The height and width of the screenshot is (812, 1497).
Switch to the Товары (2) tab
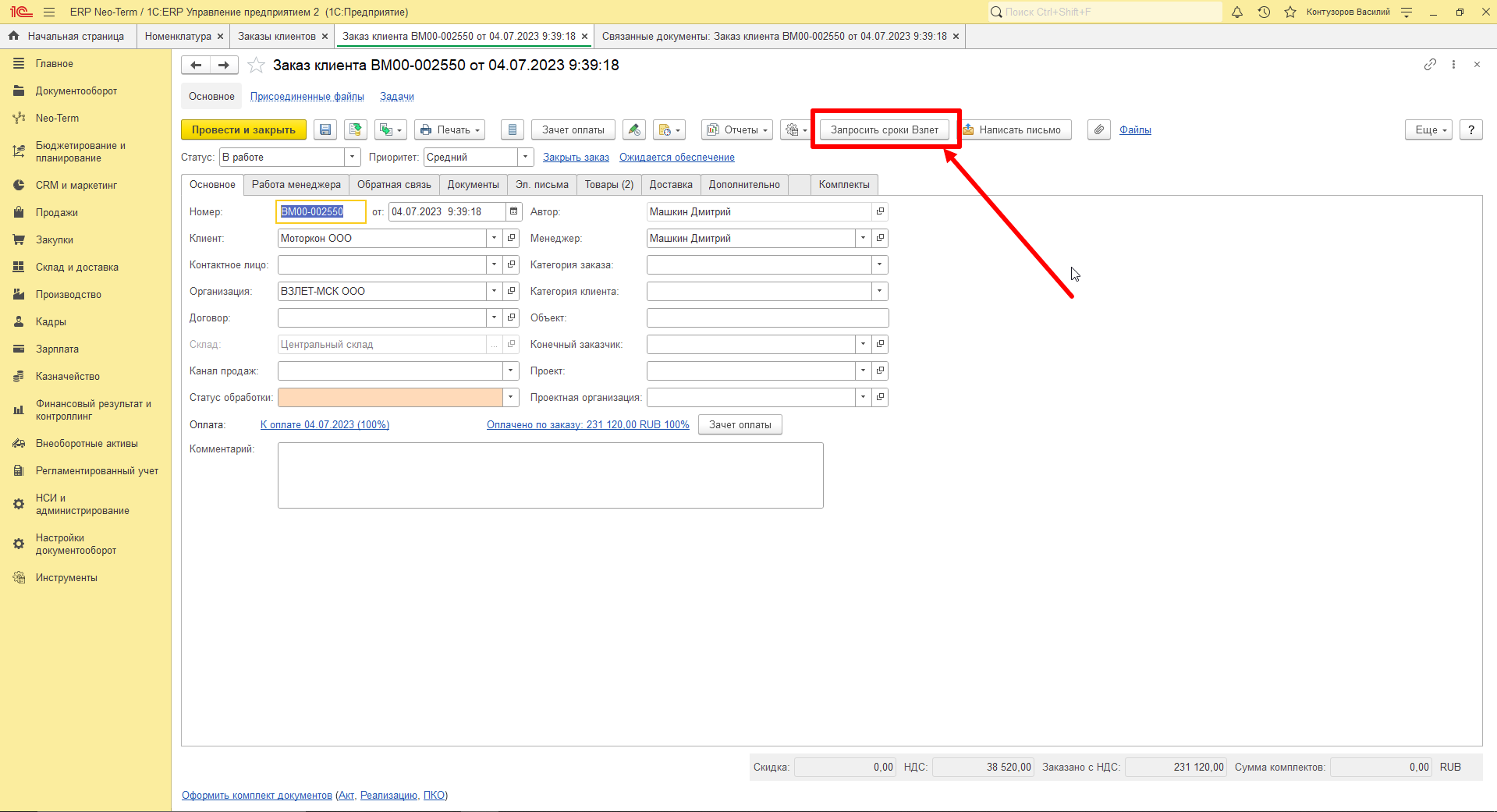click(x=609, y=185)
